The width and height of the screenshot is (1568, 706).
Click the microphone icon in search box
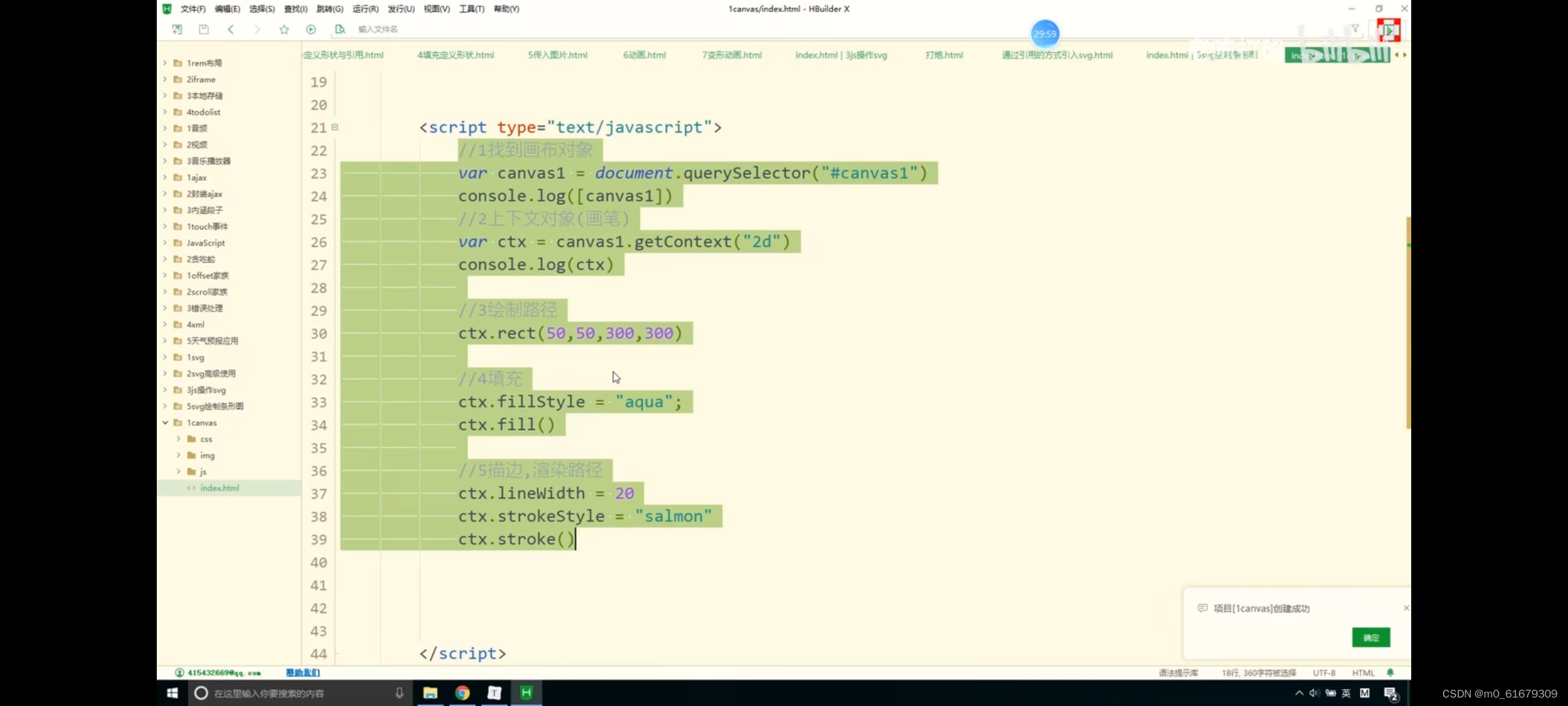[399, 693]
